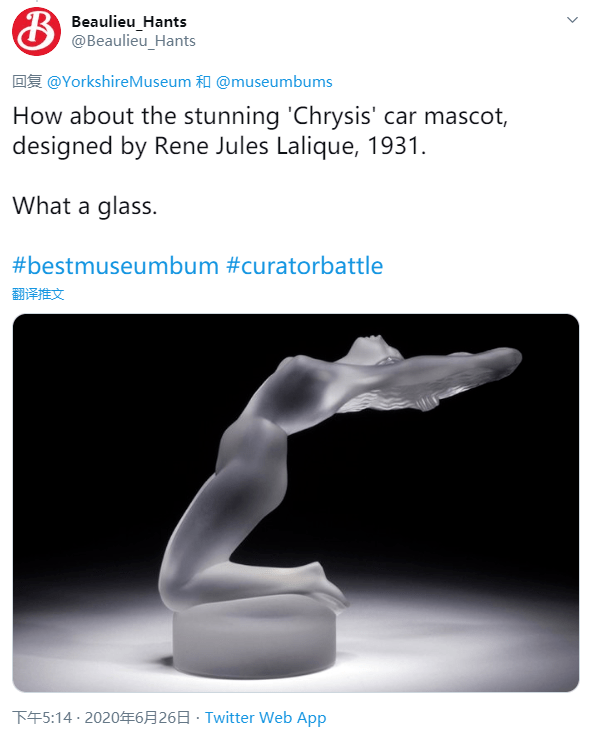Click the 2020年6月26日 date text
This screenshot has width=592, height=742.
[x=137, y=717]
